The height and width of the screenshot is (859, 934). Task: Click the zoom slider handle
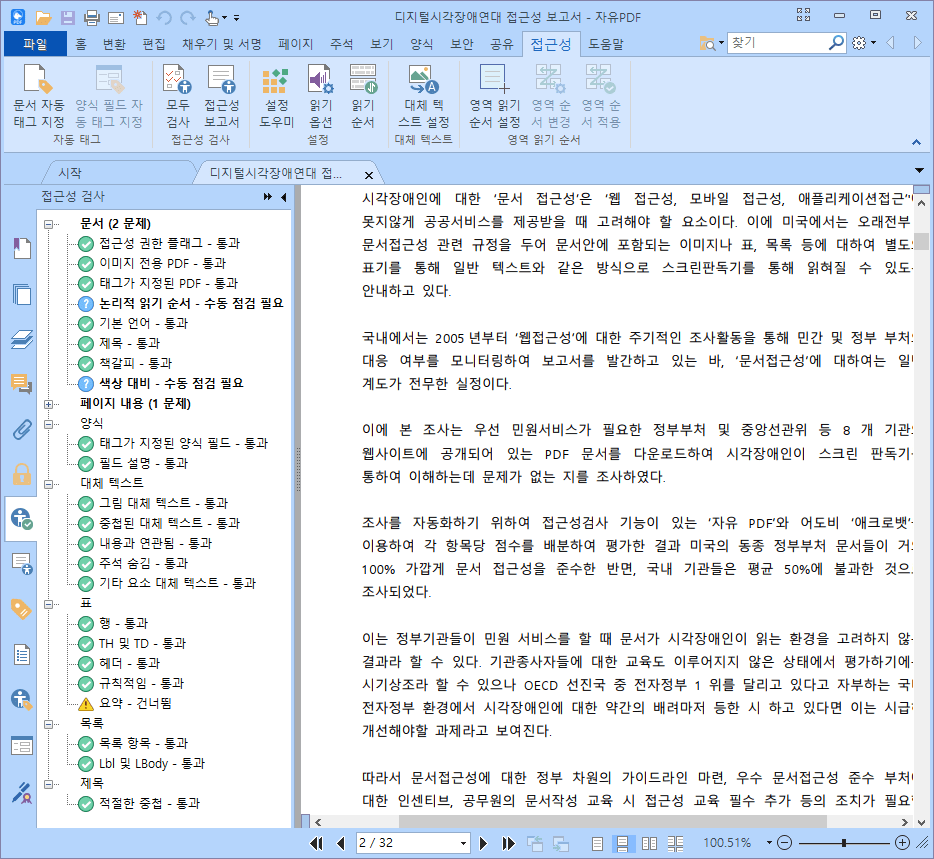pyautogui.click(x=844, y=843)
